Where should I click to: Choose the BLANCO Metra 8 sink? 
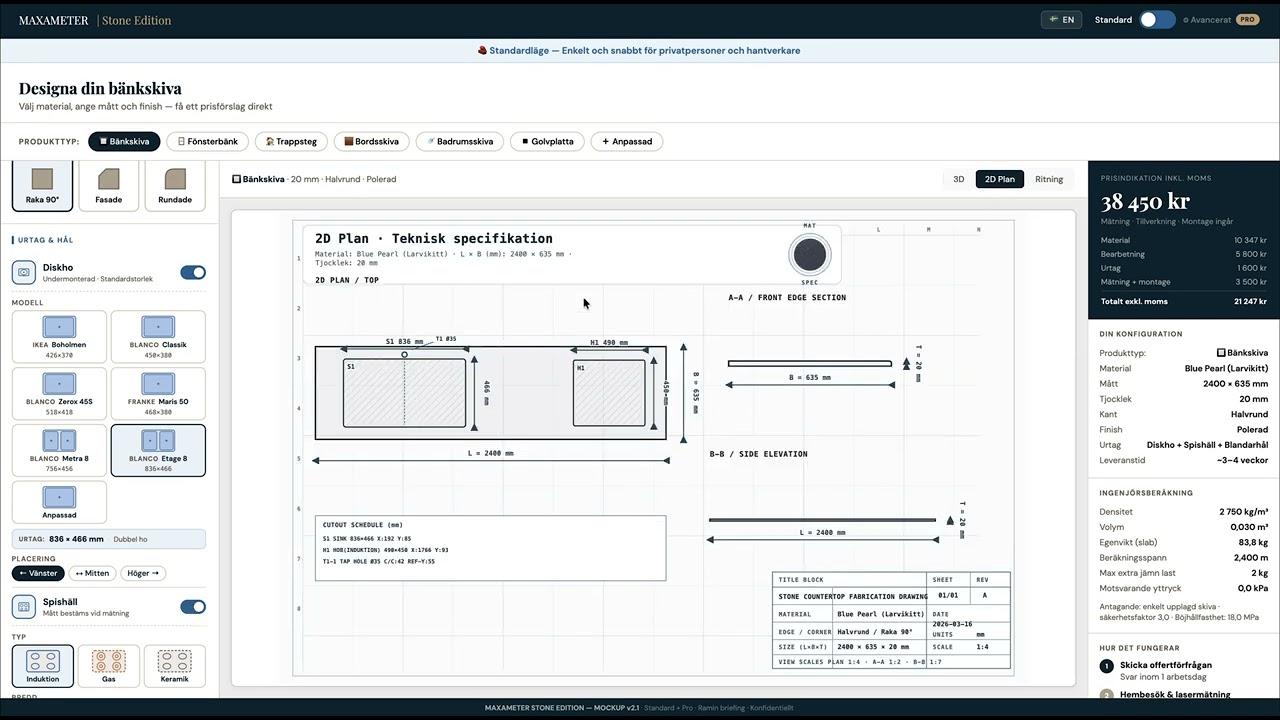click(x=59, y=449)
